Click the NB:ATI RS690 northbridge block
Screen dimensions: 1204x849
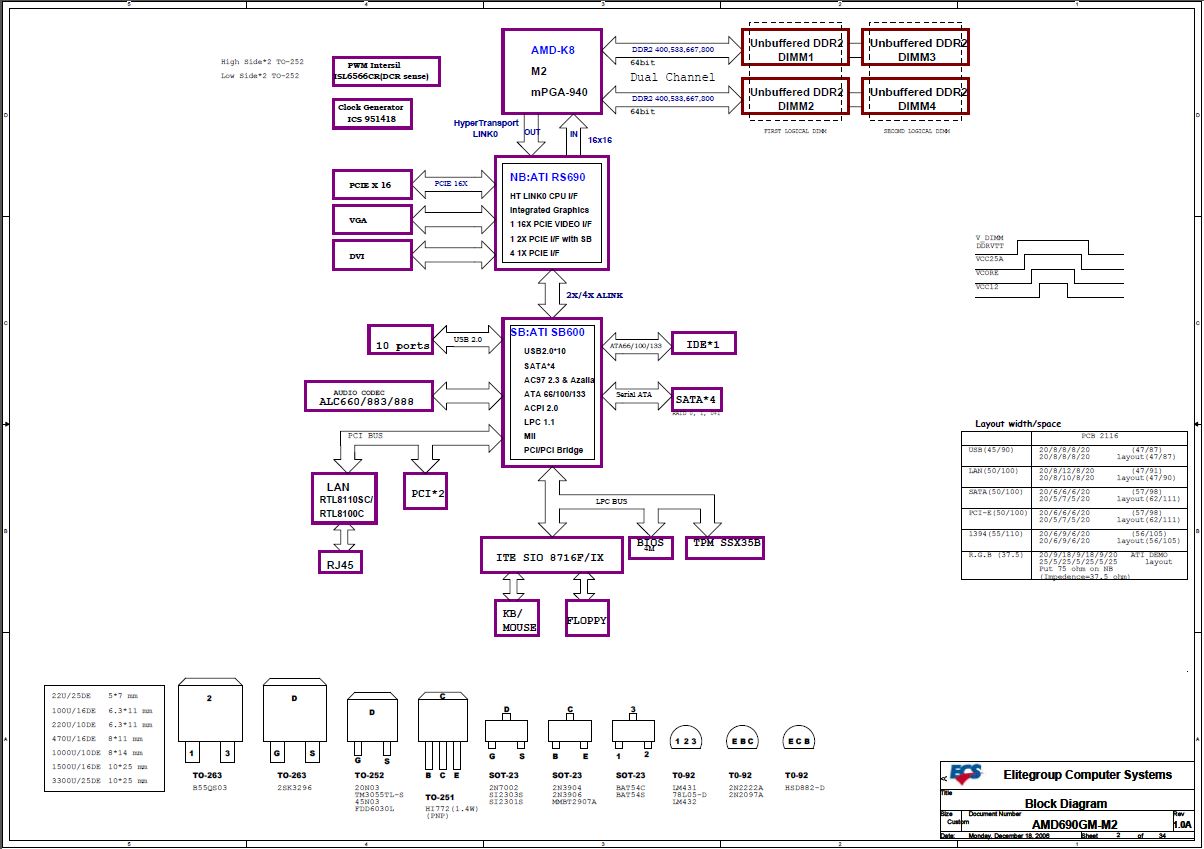pos(552,211)
